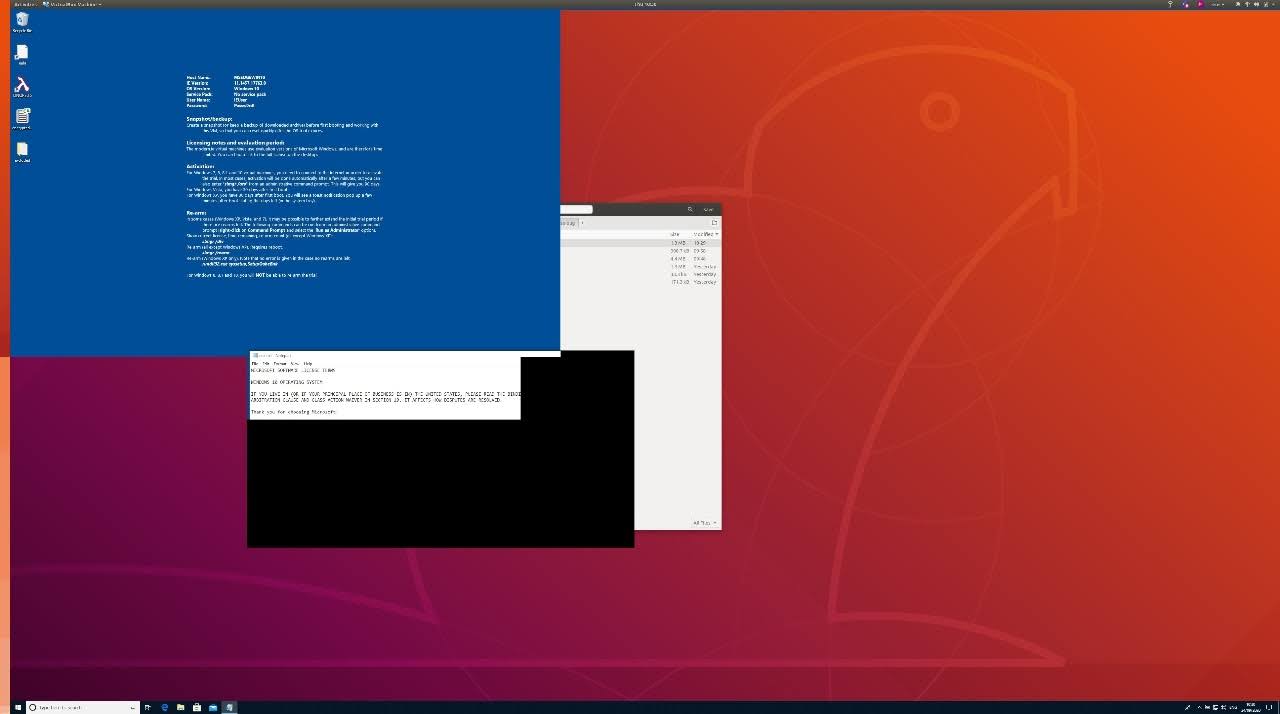
Task: Select the 200.7 kB file row
Action: pyautogui.click(x=640, y=251)
